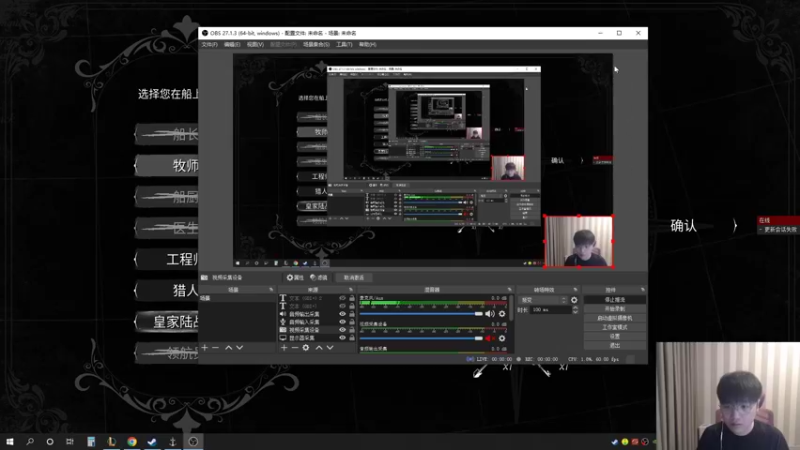
Task: Open Task View in taskbar
Action: (70, 442)
